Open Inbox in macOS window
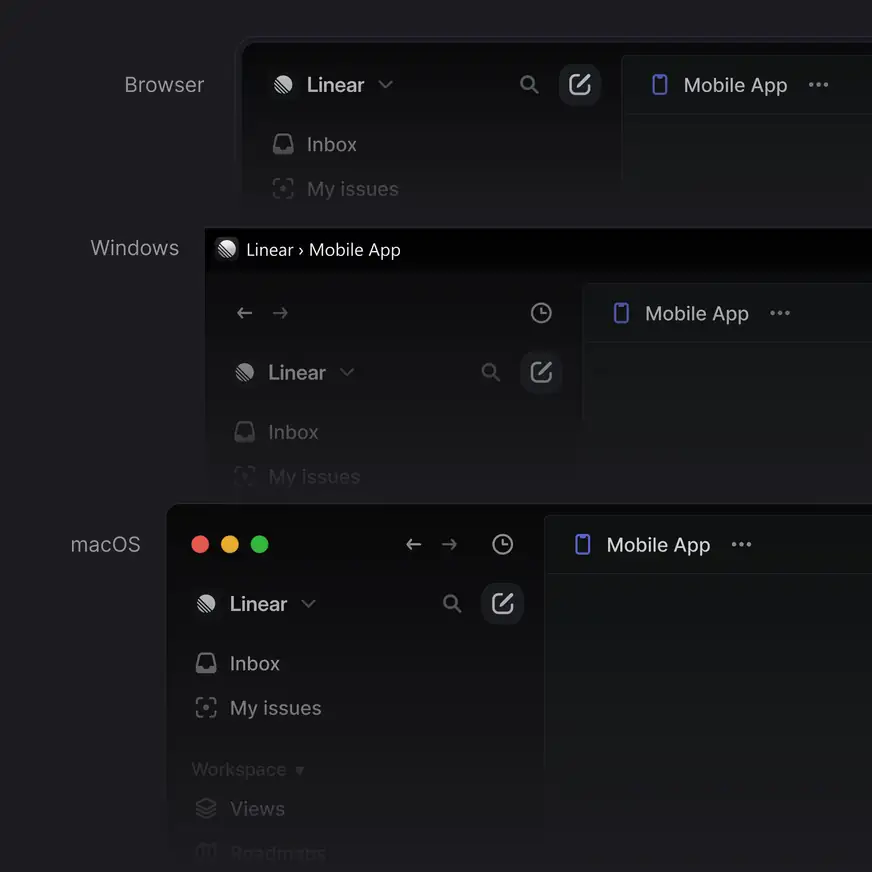This screenshot has height=872, width=872. click(237, 663)
